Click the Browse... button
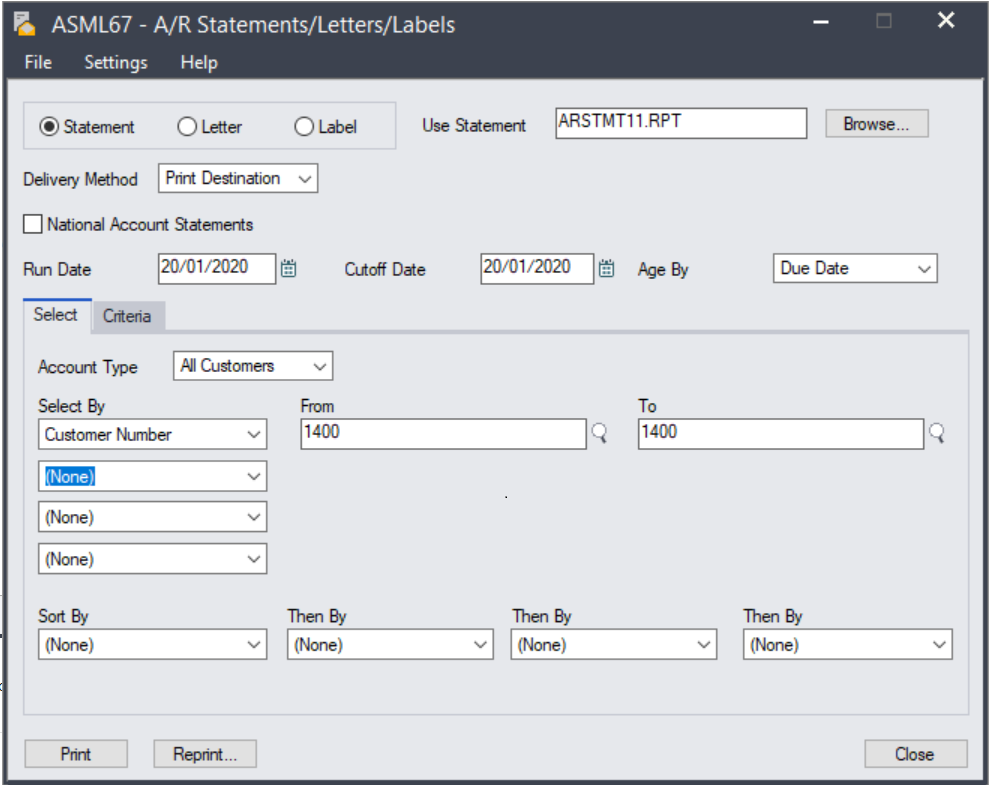 (x=876, y=124)
